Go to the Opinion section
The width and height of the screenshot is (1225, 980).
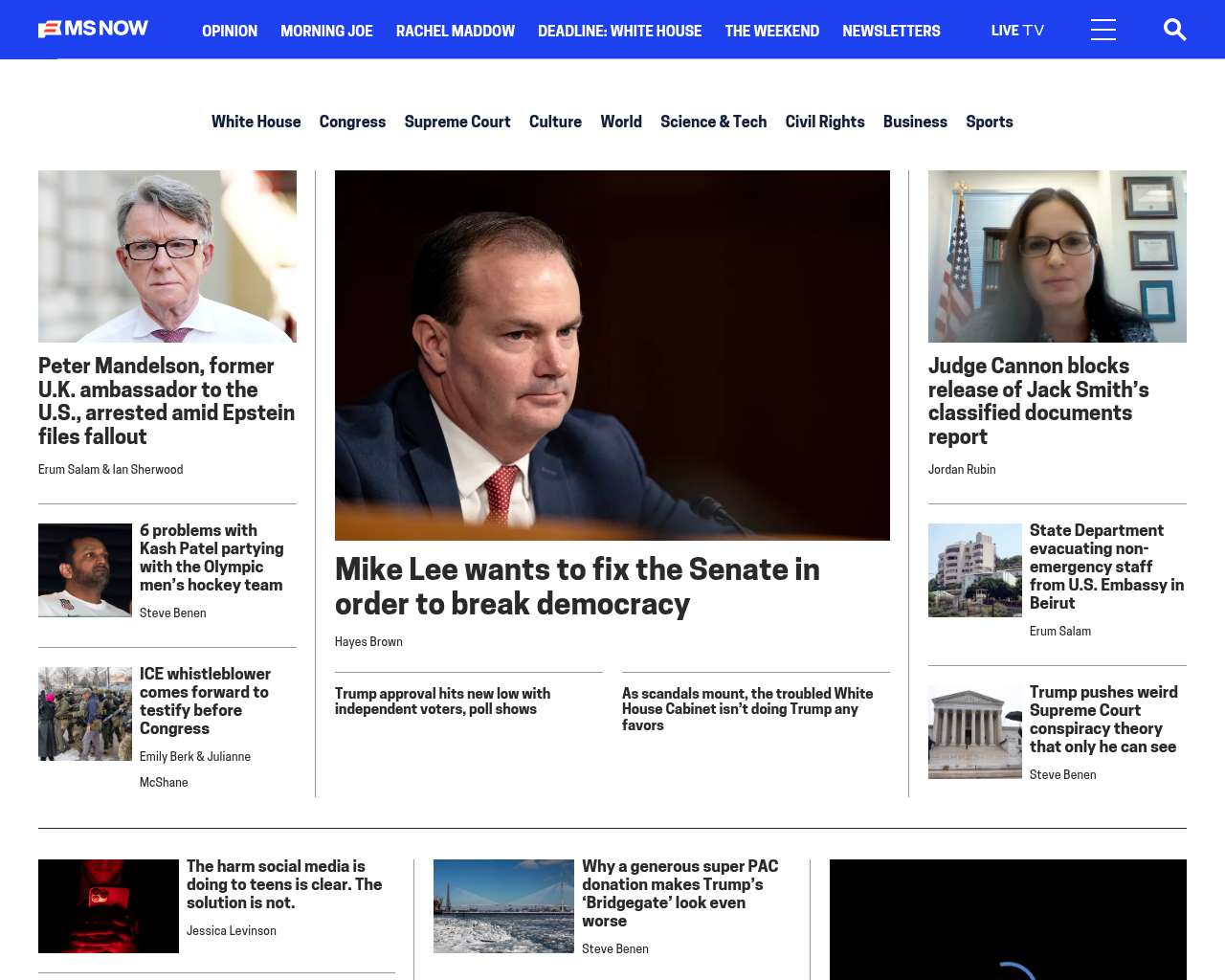(230, 31)
